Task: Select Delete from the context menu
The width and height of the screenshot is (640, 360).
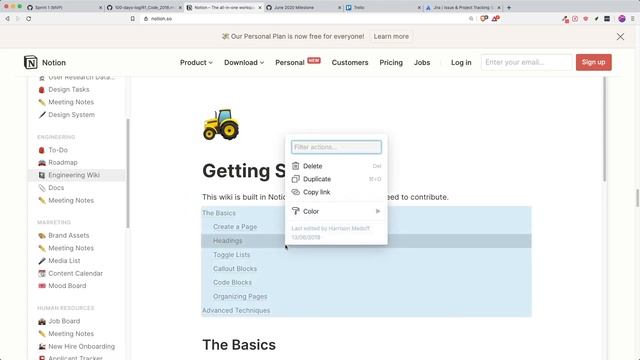Action: 336,166
